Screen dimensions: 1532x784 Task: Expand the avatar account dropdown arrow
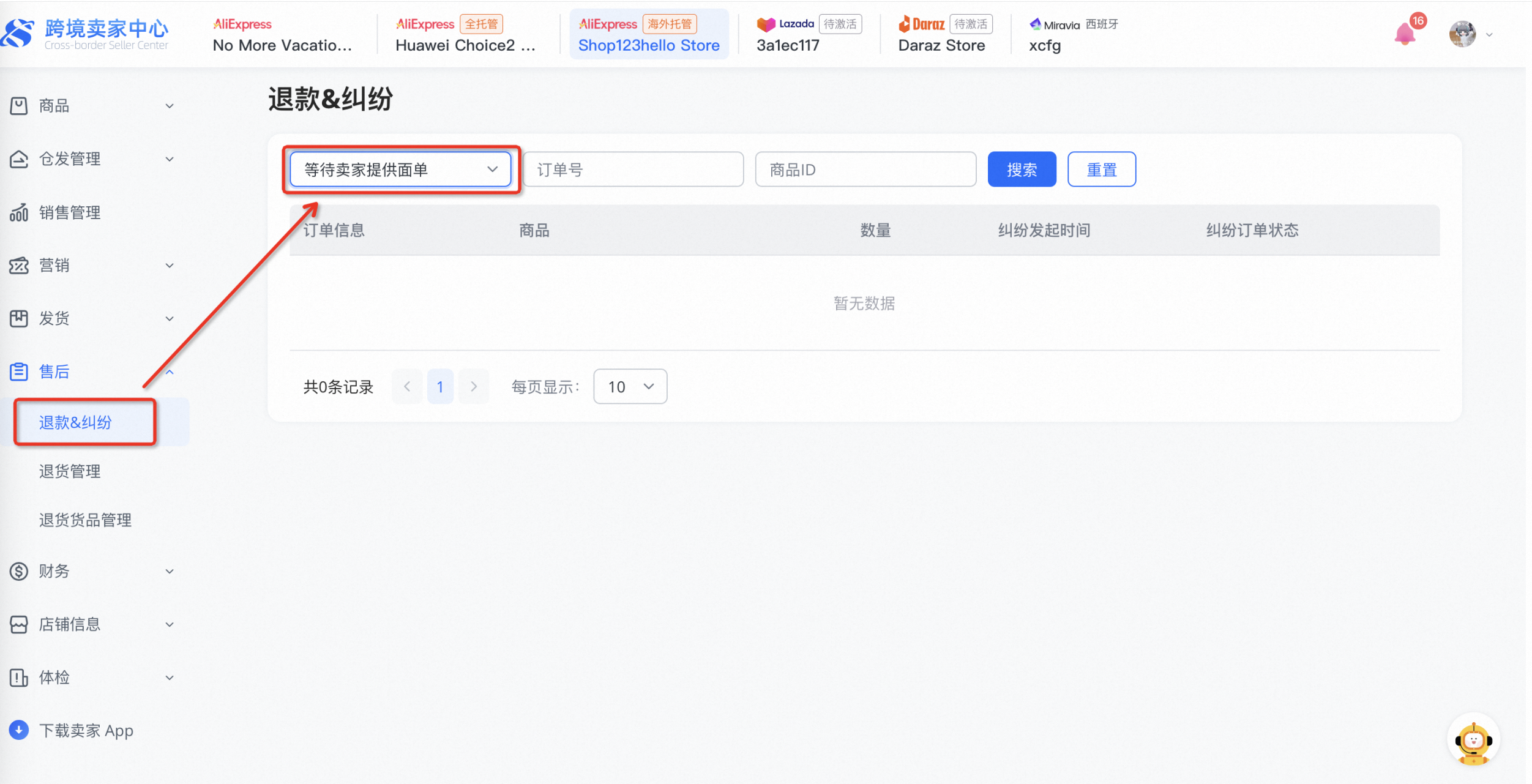(x=1489, y=34)
